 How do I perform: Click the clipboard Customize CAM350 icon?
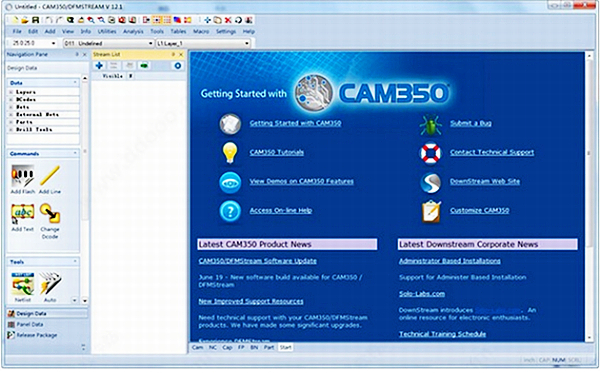tap(431, 211)
